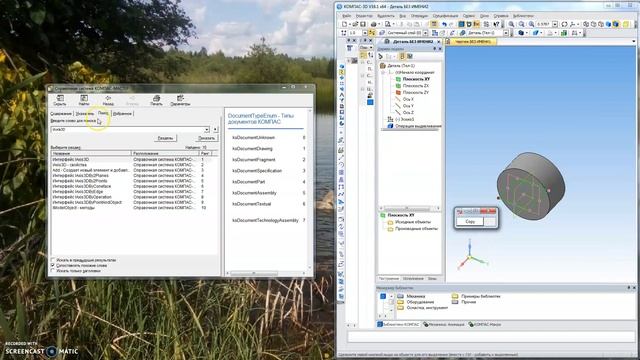Open the Справка menu
The width and height of the screenshot is (640, 360).
[501, 16]
